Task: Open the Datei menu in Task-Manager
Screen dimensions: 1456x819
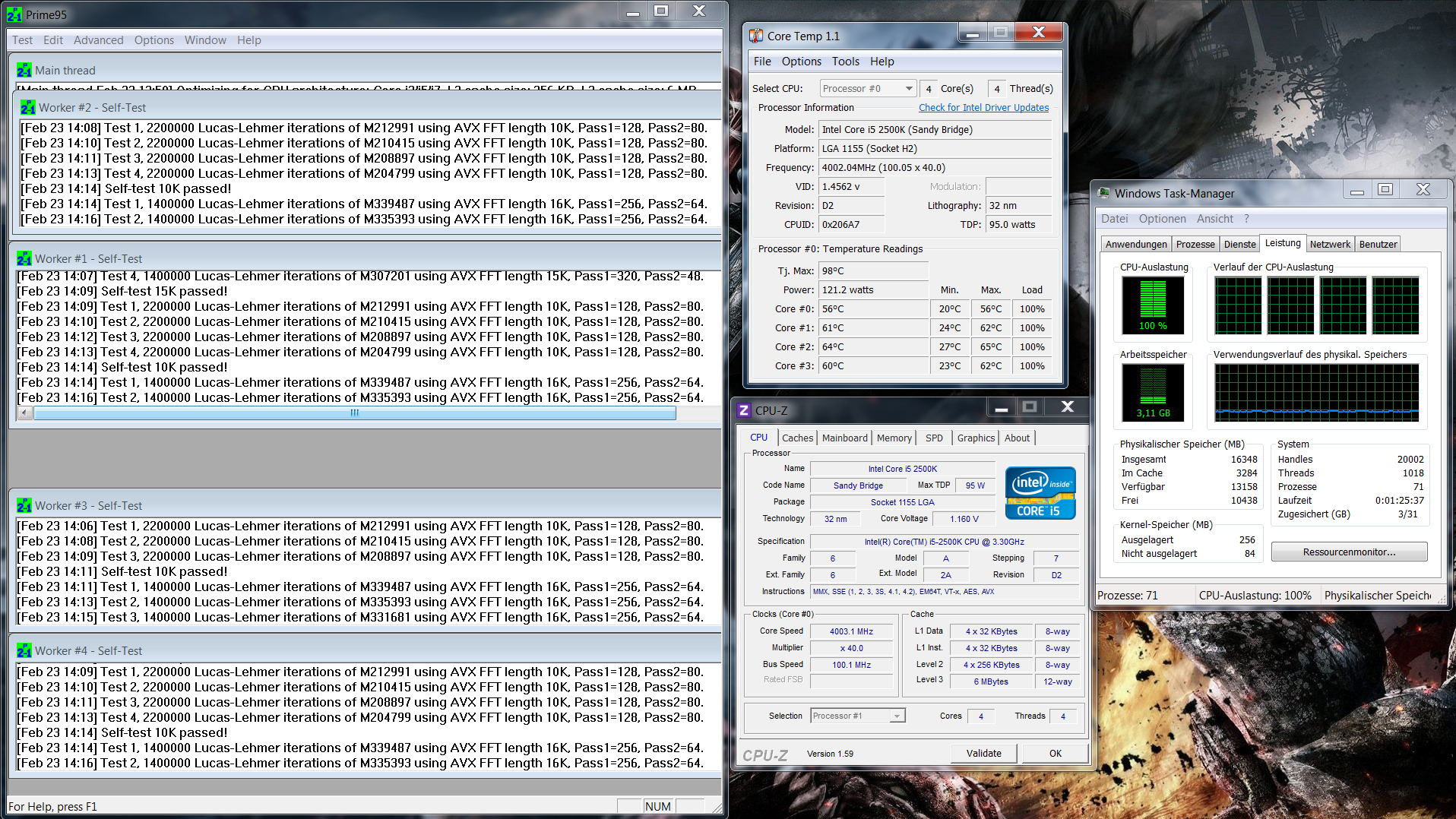Action: click(1115, 219)
